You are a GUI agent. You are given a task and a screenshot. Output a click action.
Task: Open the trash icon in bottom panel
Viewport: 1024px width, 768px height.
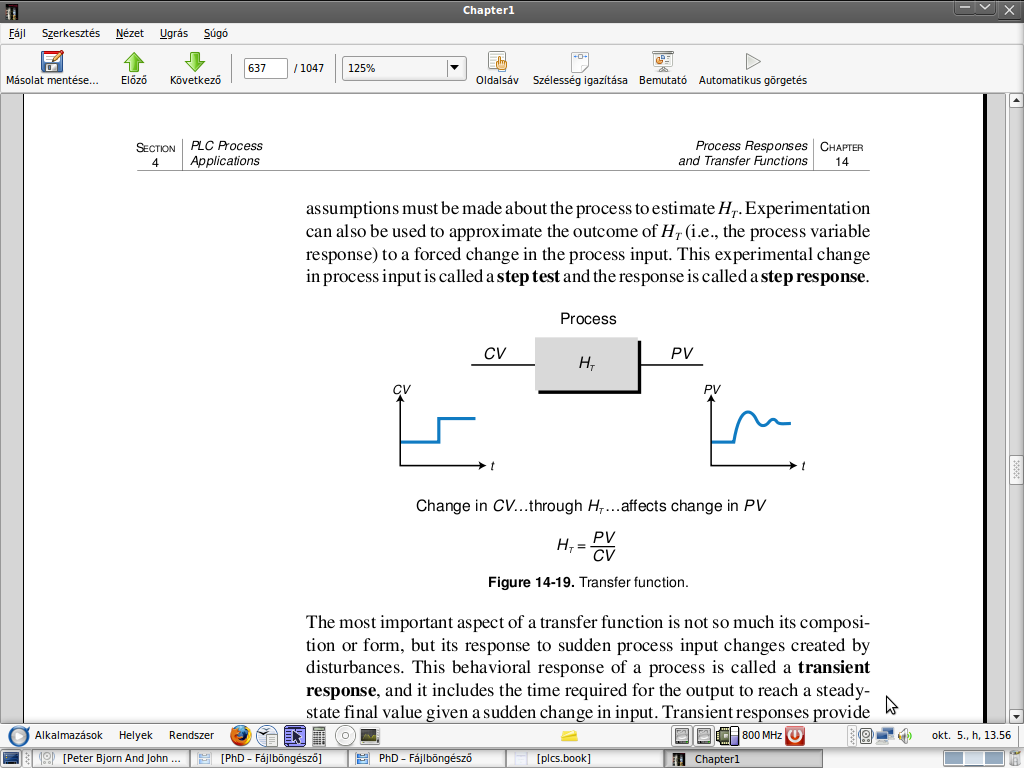tap(1014, 758)
